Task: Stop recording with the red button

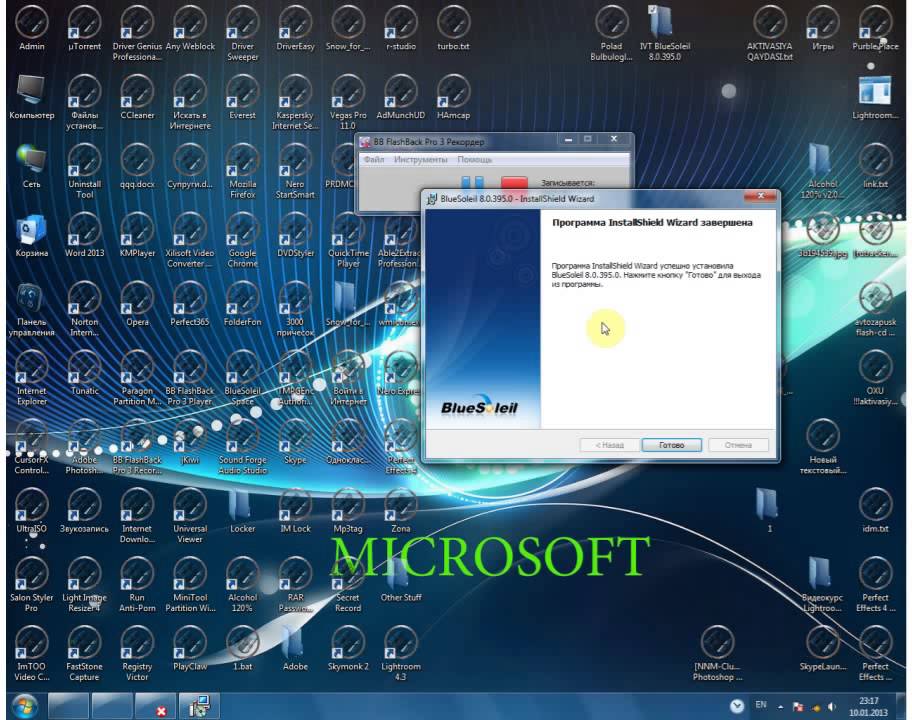Action: (x=514, y=183)
